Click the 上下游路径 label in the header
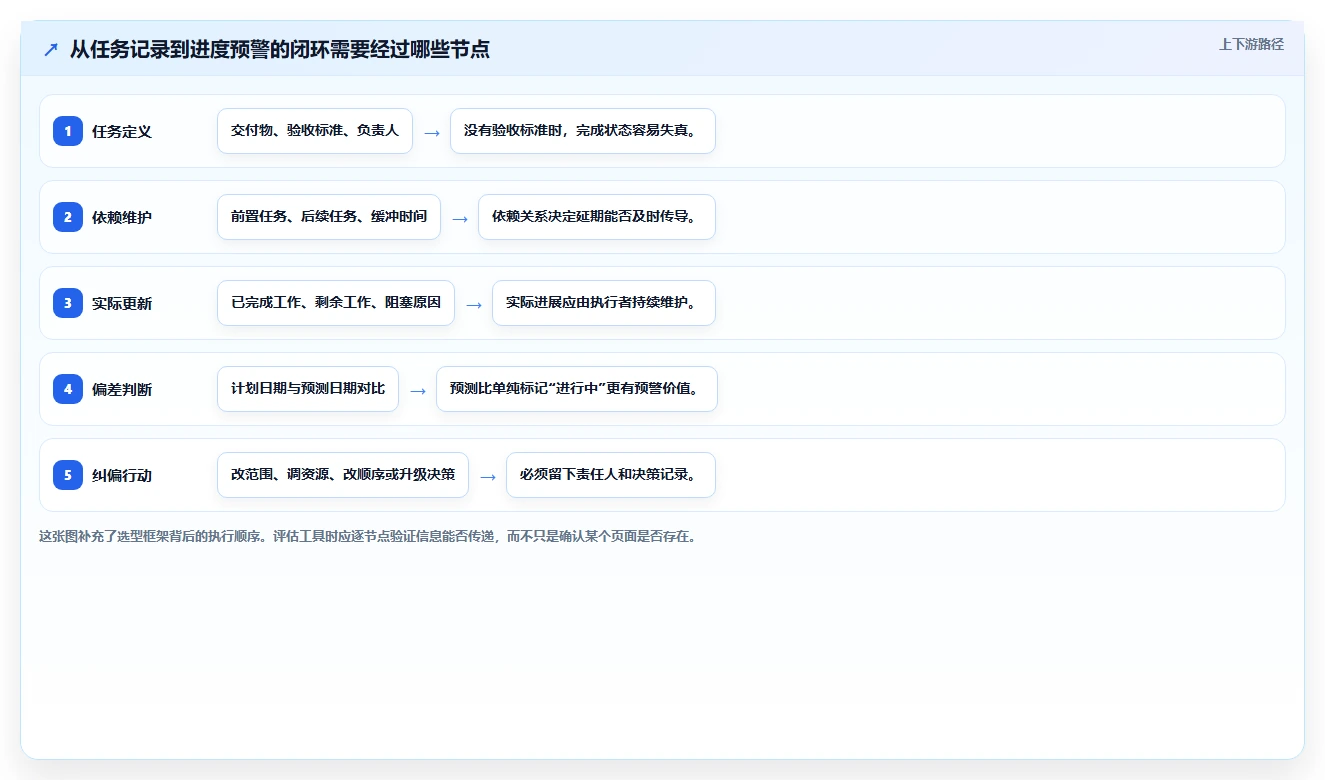The height and width of the screenshot is (780, 1325). pos(1251,44)
